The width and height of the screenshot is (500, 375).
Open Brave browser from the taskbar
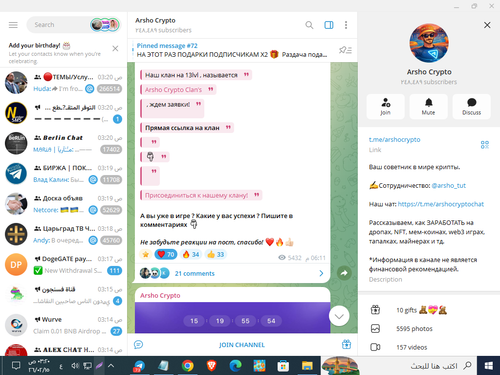[212, 366]
